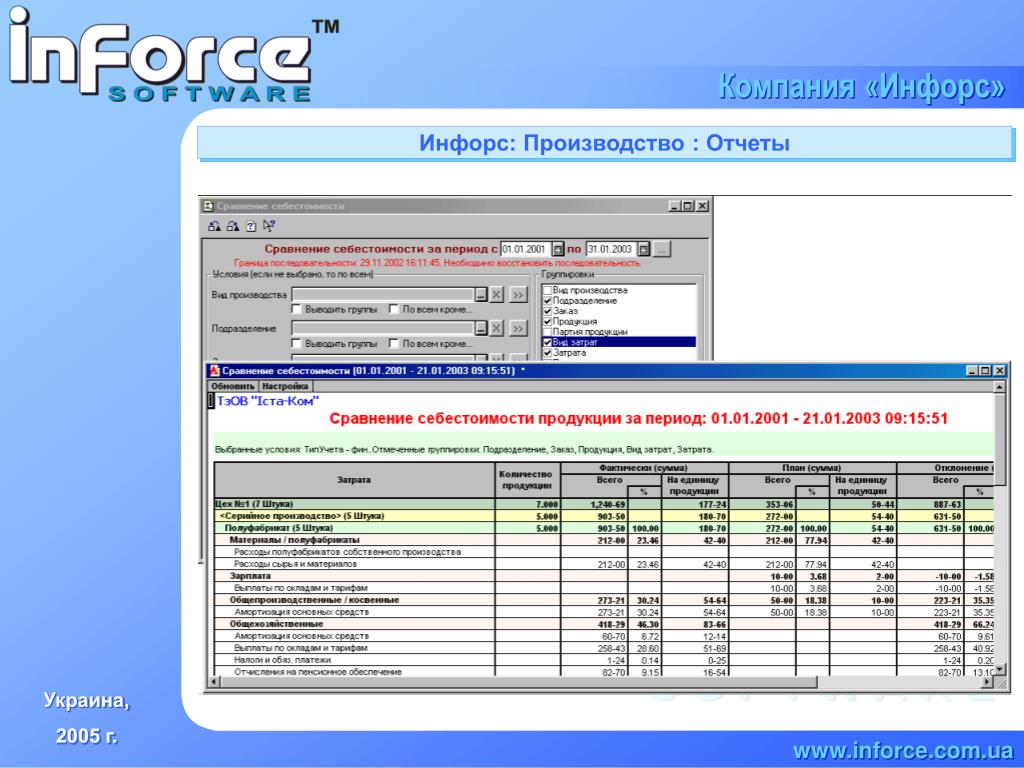Viewport: 1024px width, 768px height.
Task: Click vertical scrollbar down arrow in report
Action: 999,669
